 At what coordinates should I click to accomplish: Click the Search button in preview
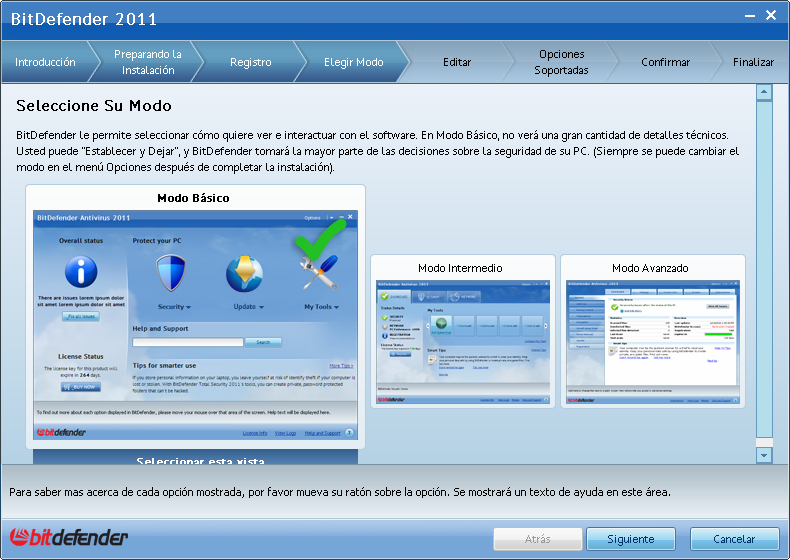coord(263,342)
